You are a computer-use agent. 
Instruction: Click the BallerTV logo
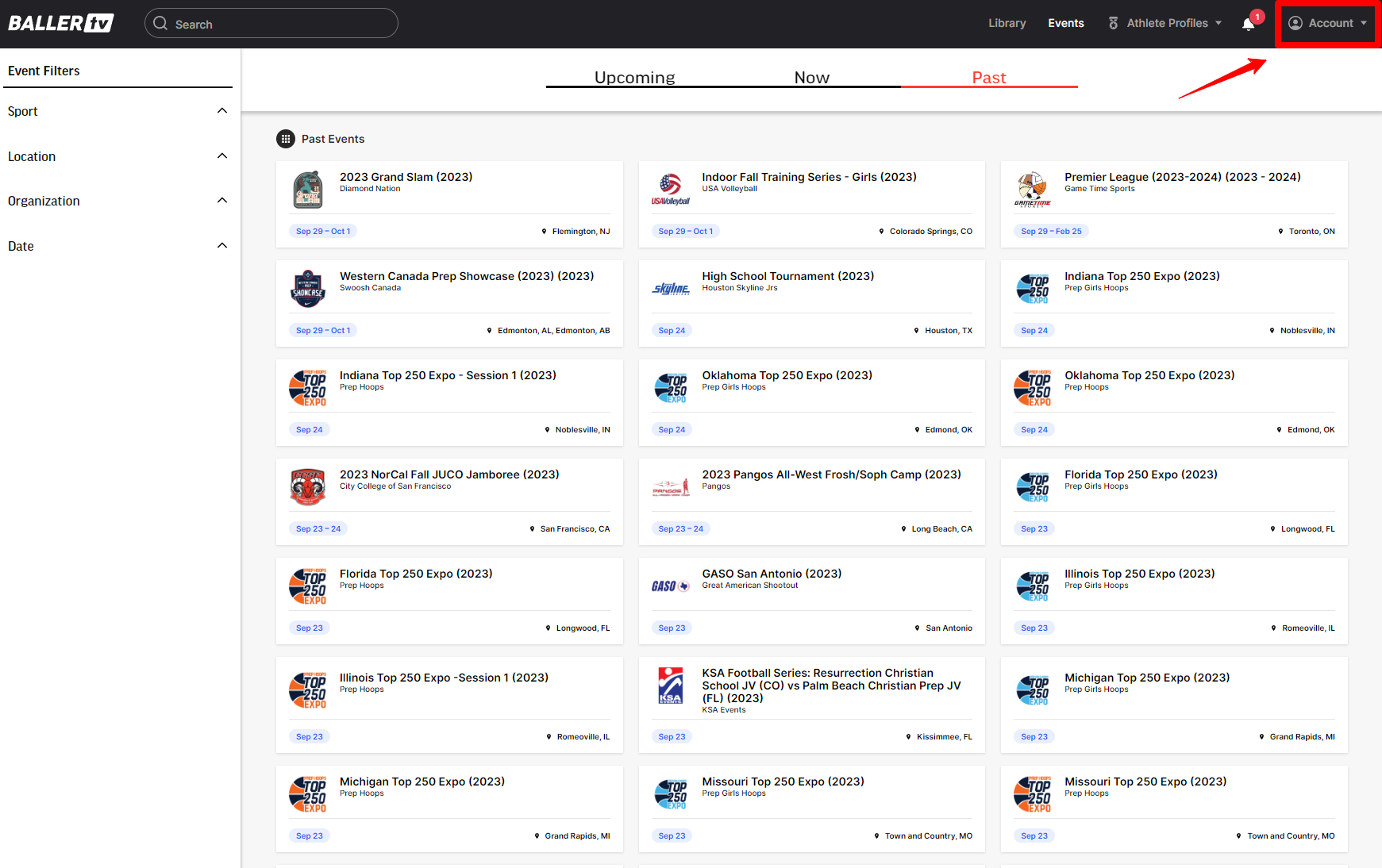[x=61, y=23]
